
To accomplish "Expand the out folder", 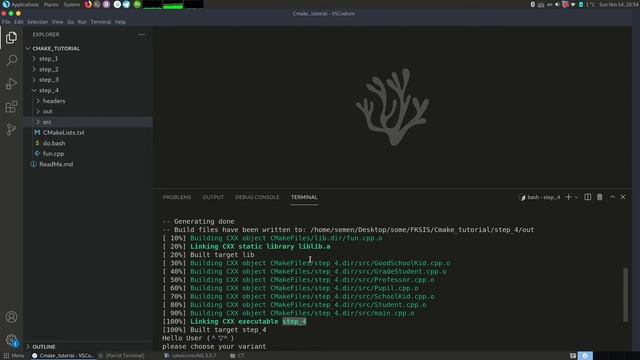I will tap(88, 111).
